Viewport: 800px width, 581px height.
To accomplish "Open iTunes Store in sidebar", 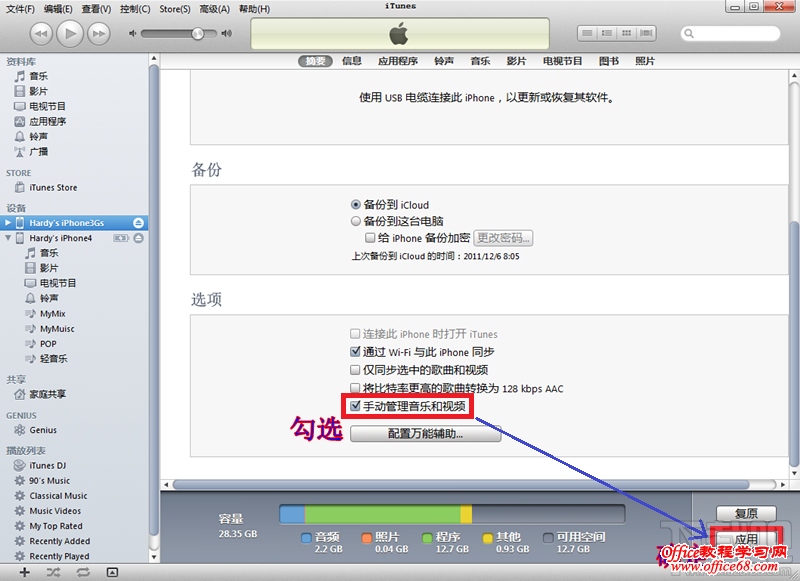I will click(53, 188).
